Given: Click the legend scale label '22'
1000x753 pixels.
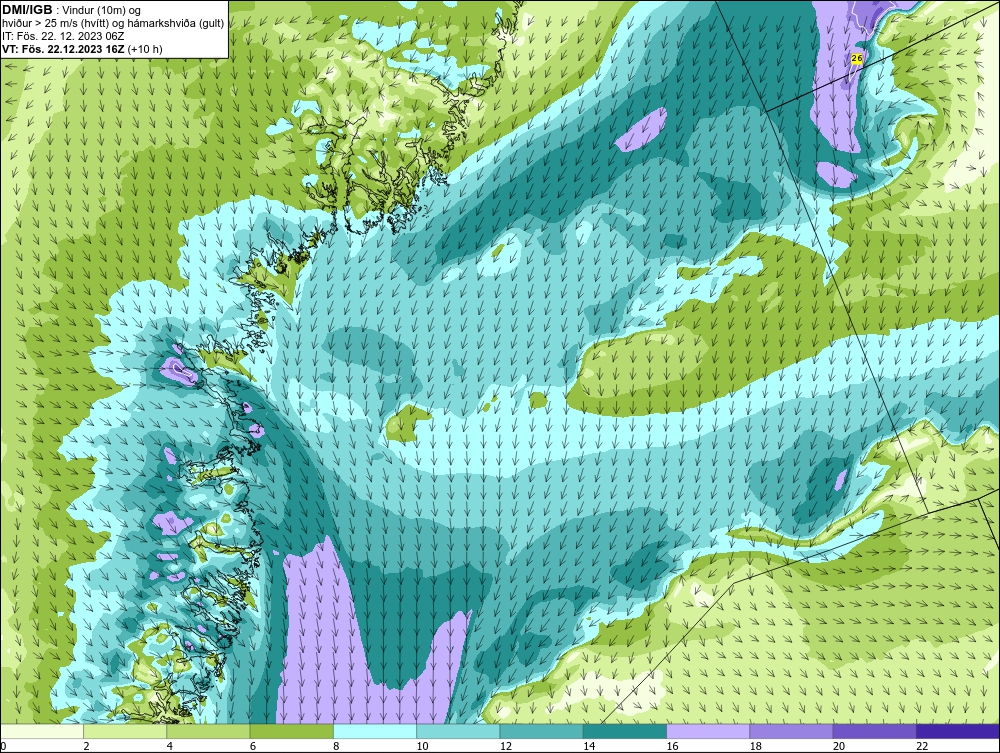Looking at the screenshot, I should [x=922, y=746].
